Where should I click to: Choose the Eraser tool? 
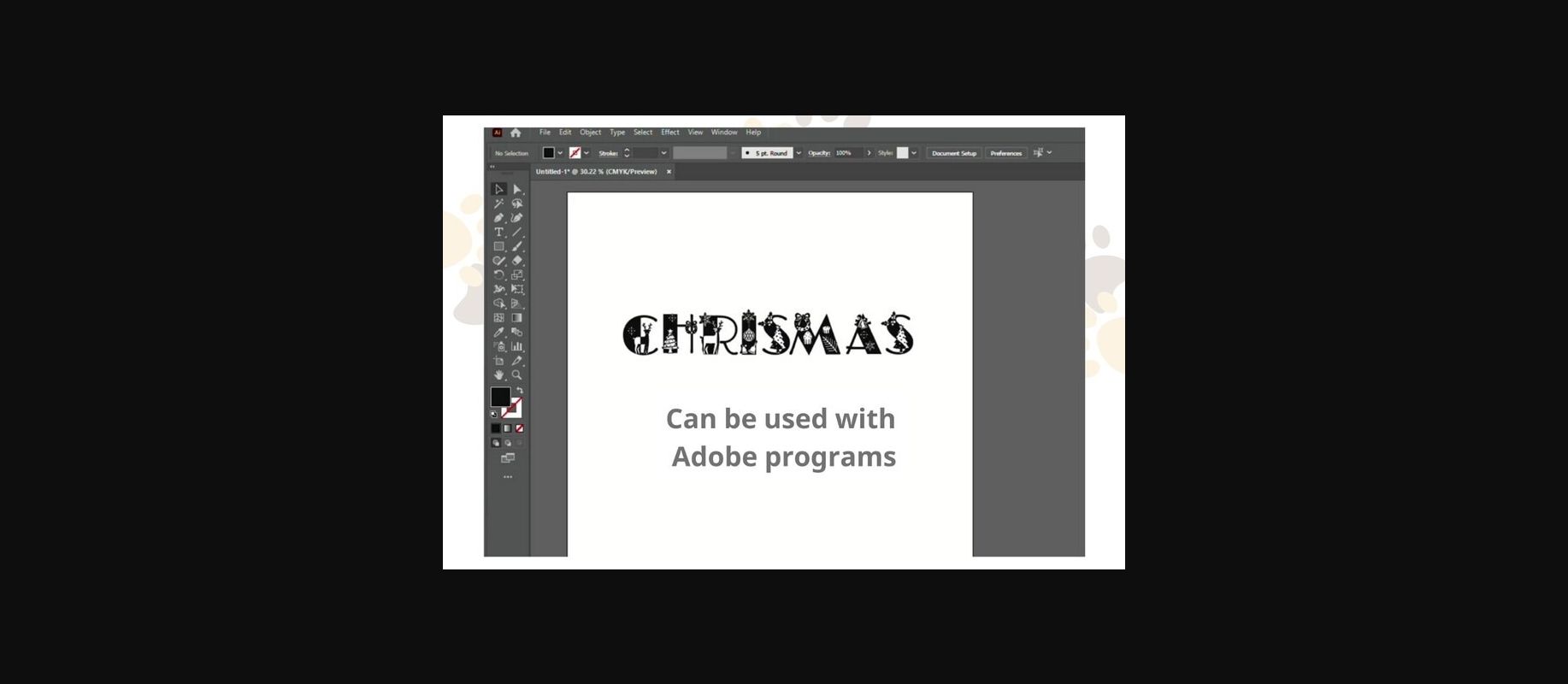[x=517, y=261]
